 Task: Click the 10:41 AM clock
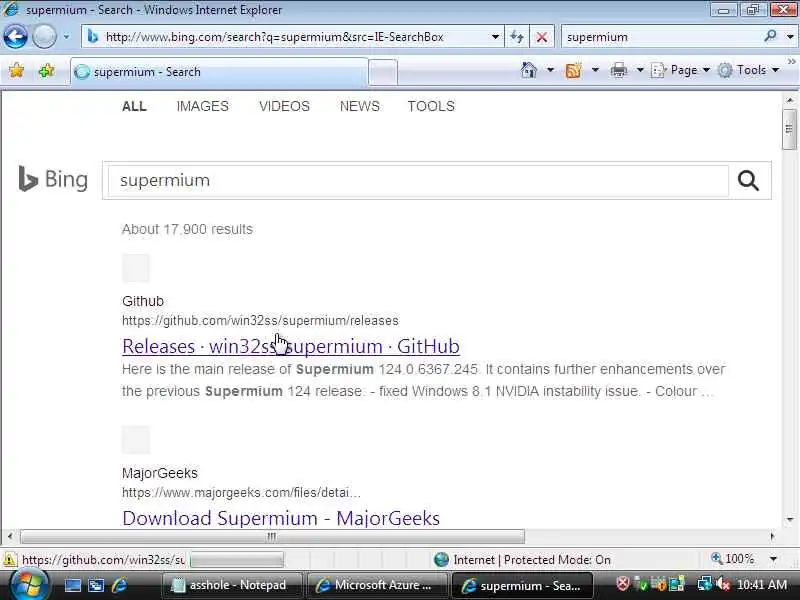pos(762,585)
